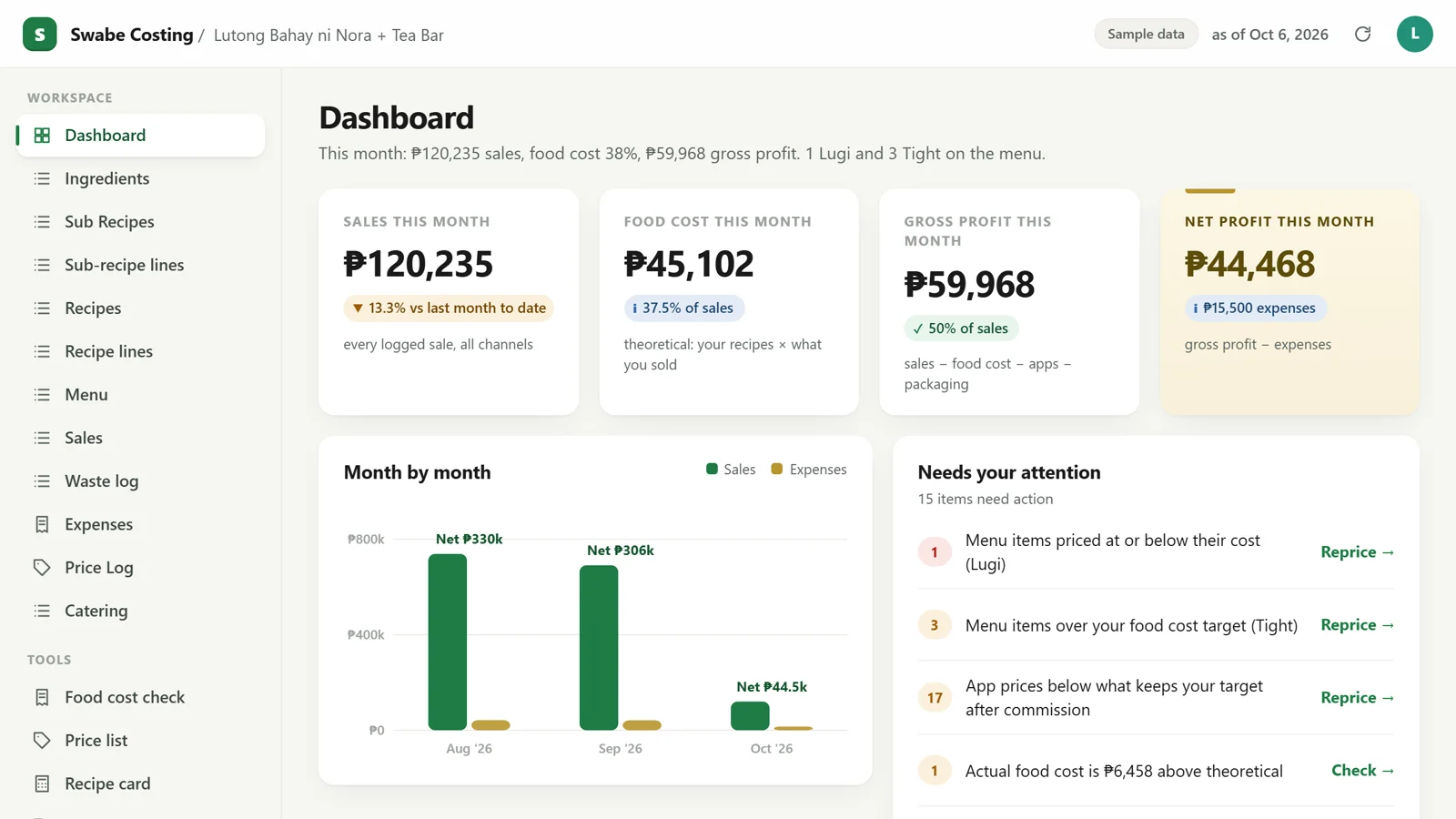Click the Price Log tag icon
Viewport: 1456px width, 819px height.
click(42, 568)
